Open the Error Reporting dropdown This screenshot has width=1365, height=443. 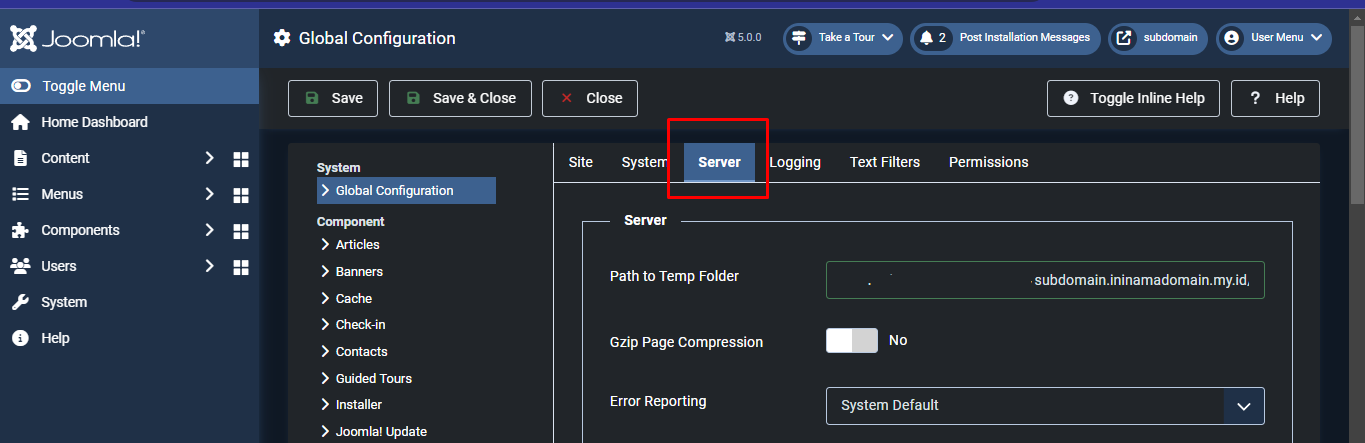pos(1045,406)
